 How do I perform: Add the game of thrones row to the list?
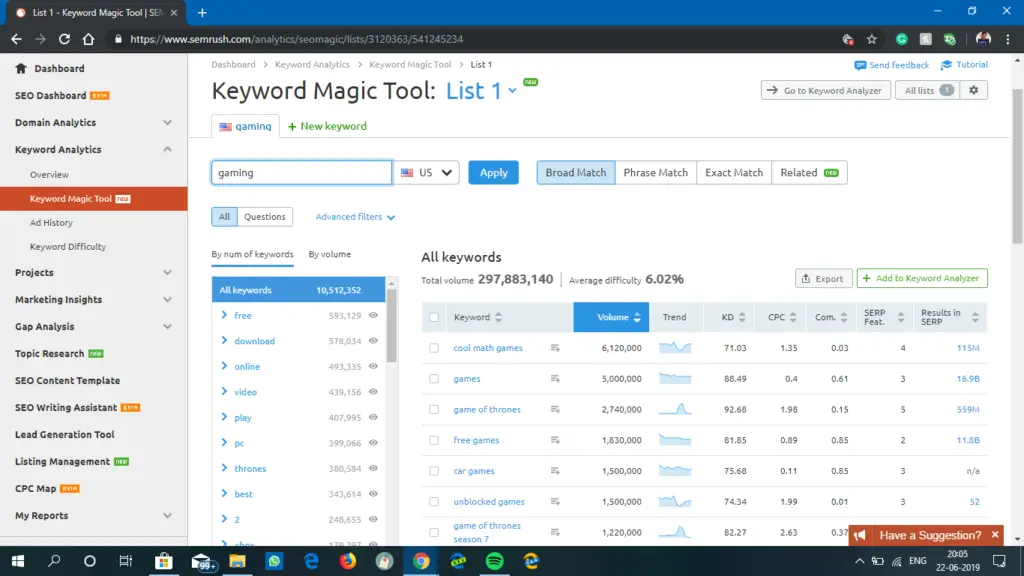click(x=555, y=409)
